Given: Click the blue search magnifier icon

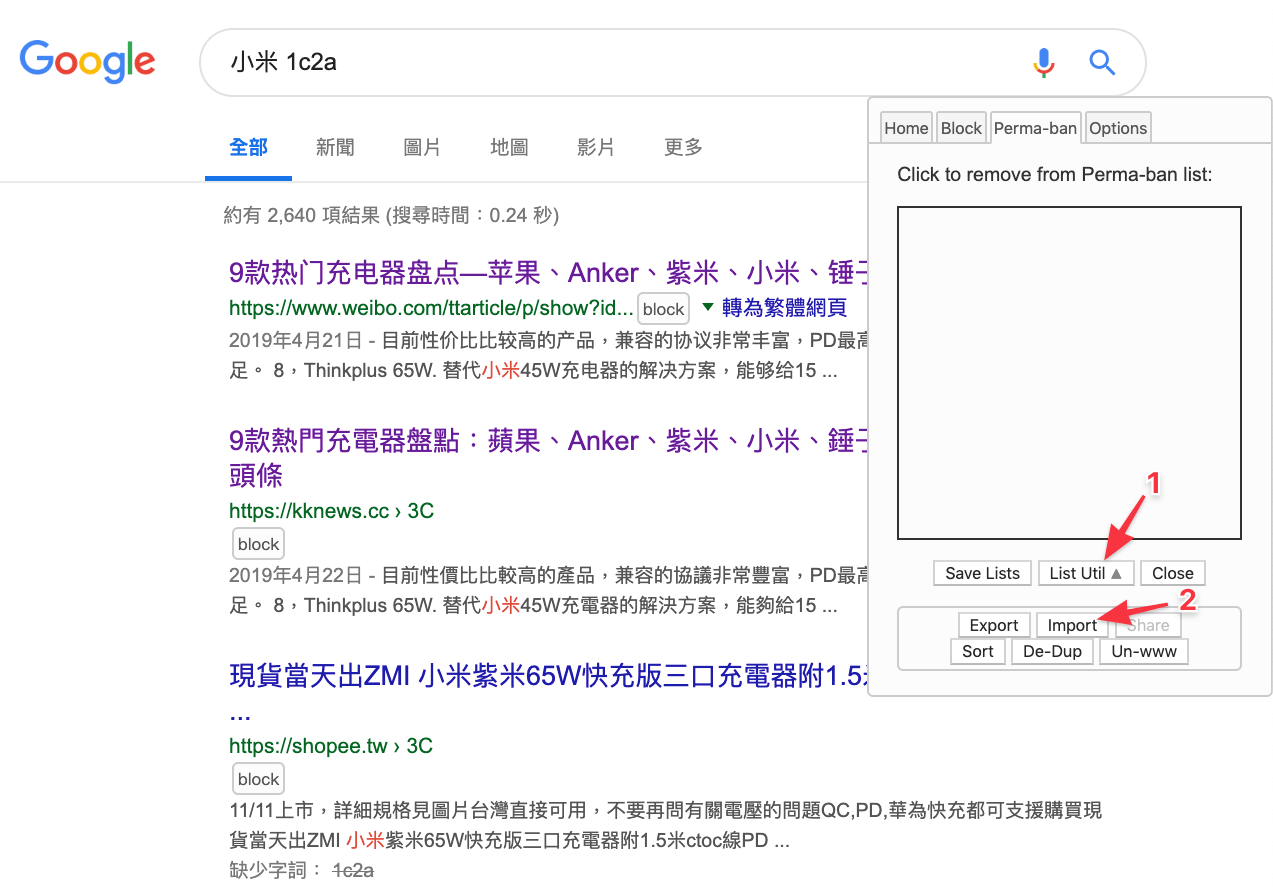Looking at the screenshot, I should (1102, 63).
